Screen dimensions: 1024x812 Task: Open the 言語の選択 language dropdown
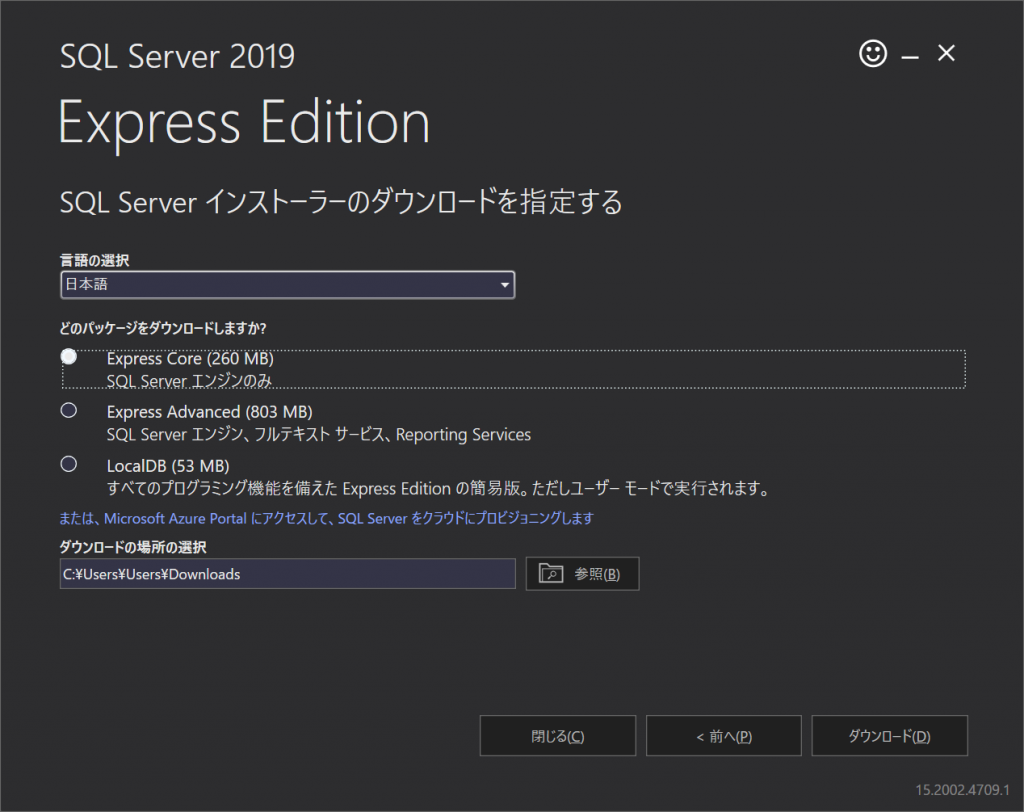(287, 285)
